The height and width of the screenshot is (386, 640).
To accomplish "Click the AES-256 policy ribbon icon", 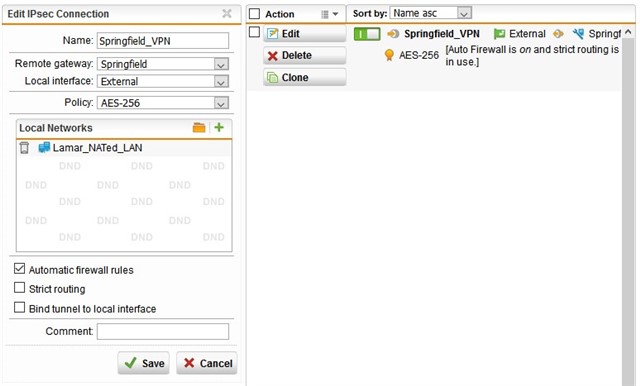I will coord(389,55).
